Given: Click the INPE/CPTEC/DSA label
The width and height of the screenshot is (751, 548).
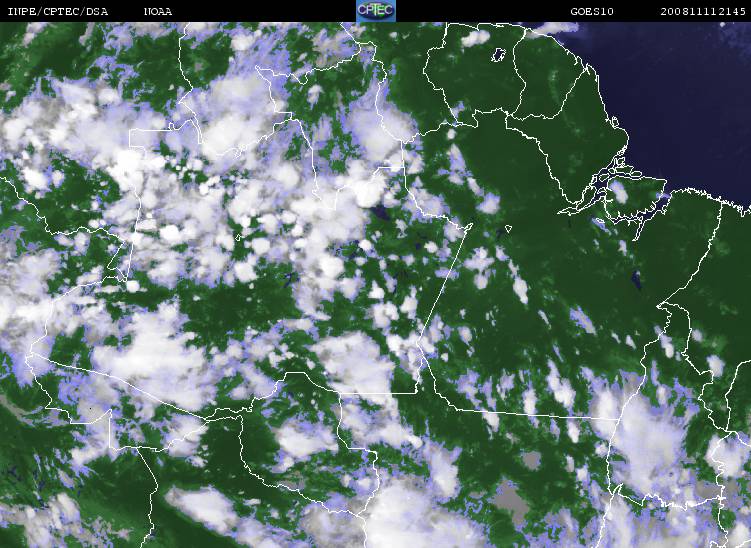Looking at the screenshot, I should tap(58, 11).
